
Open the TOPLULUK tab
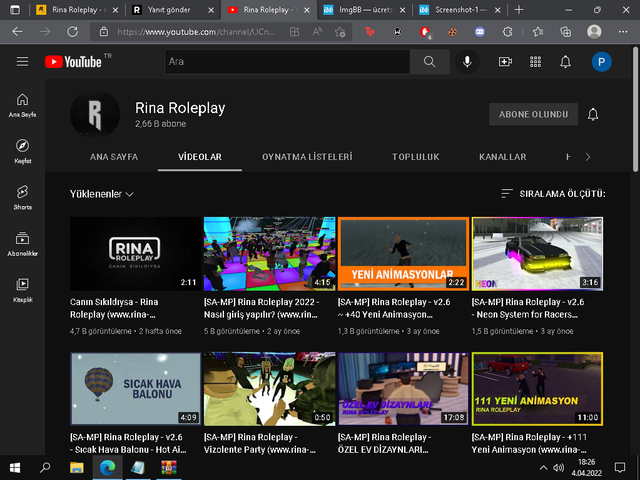point(416,157)
